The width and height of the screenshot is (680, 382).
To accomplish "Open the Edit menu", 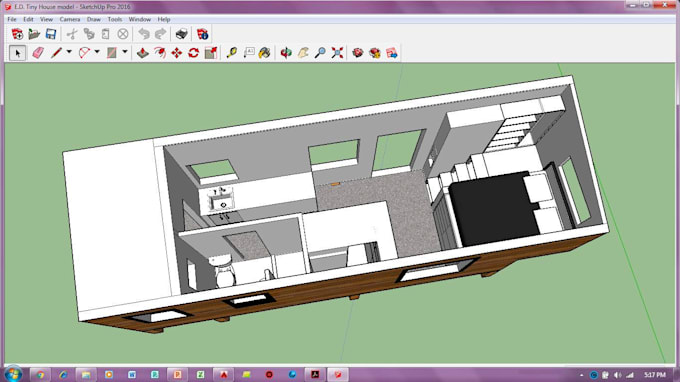I will point(28,20).
